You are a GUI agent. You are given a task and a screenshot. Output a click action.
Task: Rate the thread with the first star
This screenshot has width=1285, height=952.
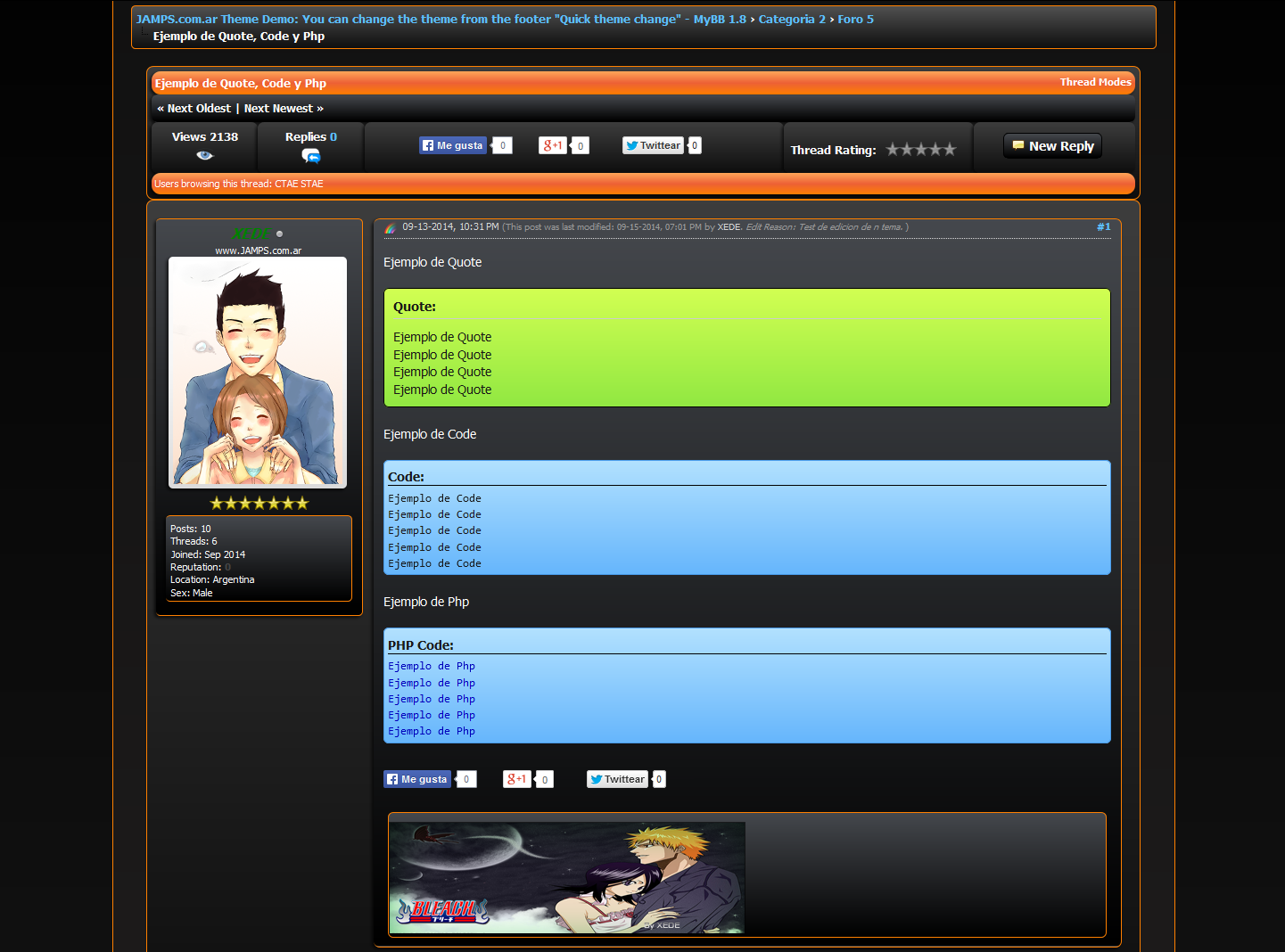[893, 150]
